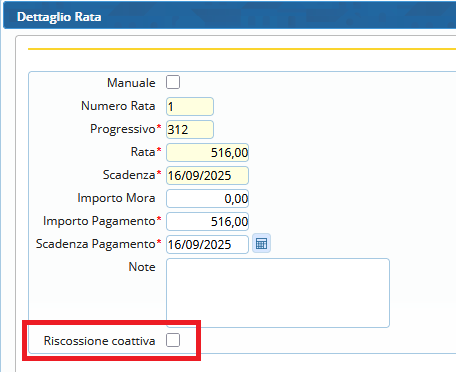The height and width of the screenshot is (372, 456).
Task: Click the Riscossione coattiva label
Action: coord(99,341)
